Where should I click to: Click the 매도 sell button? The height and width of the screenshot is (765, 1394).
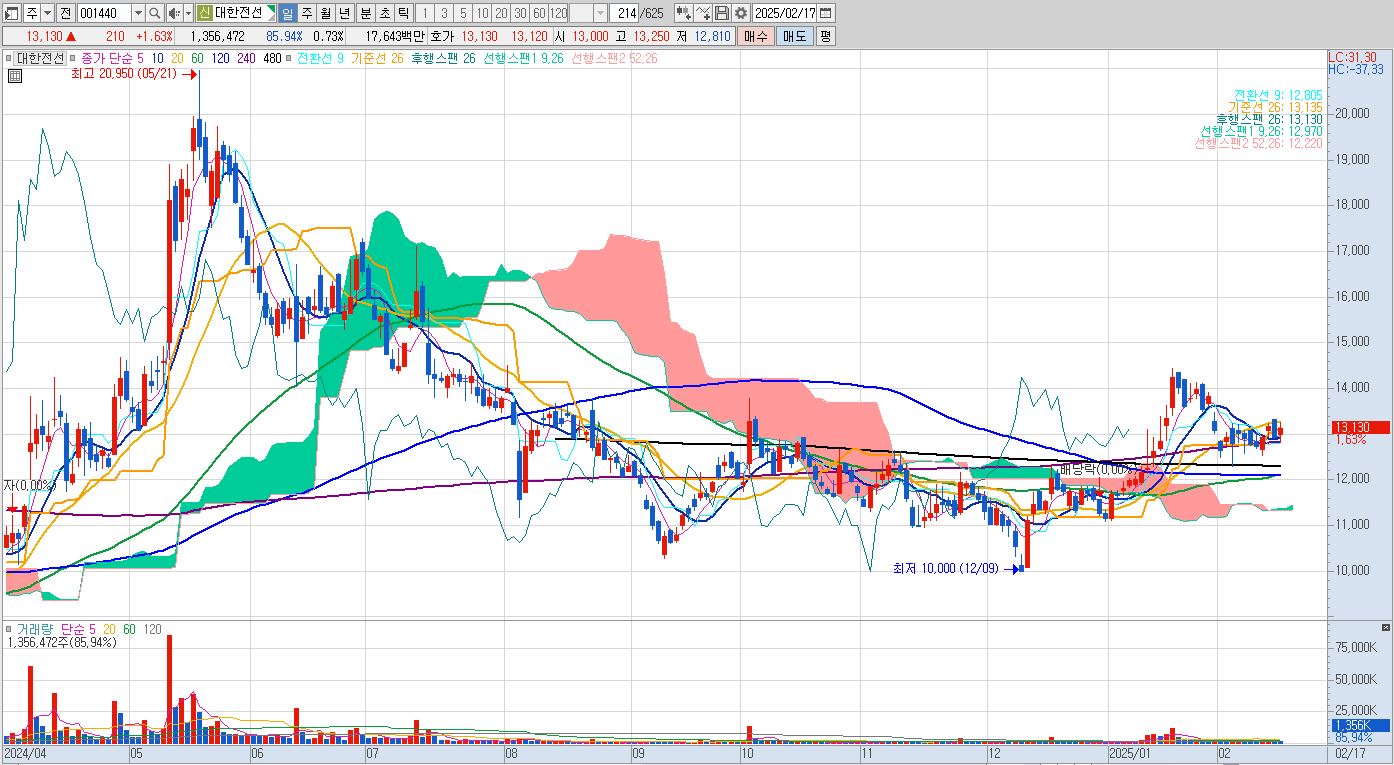[794, 36]
